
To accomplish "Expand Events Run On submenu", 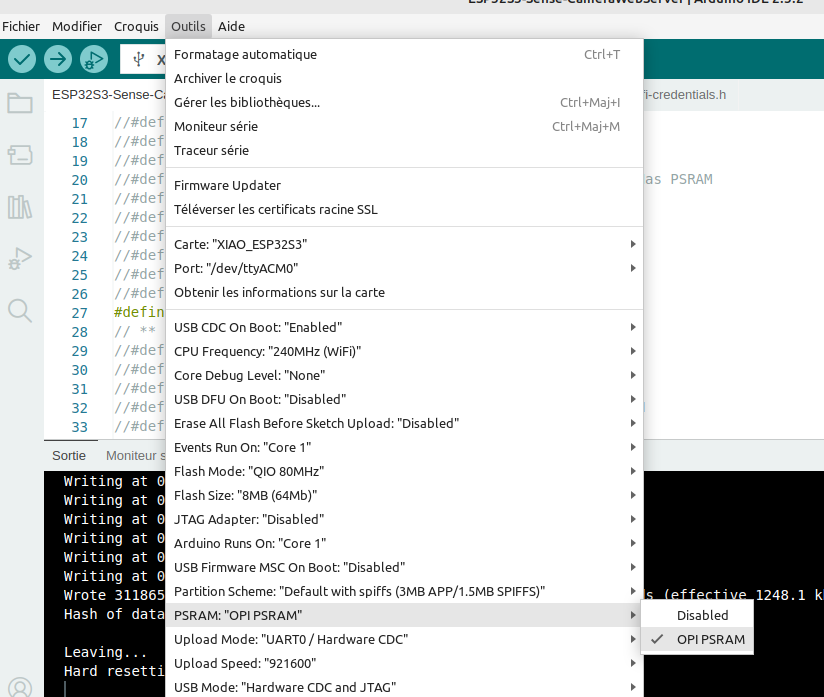I will click(404, 447).
